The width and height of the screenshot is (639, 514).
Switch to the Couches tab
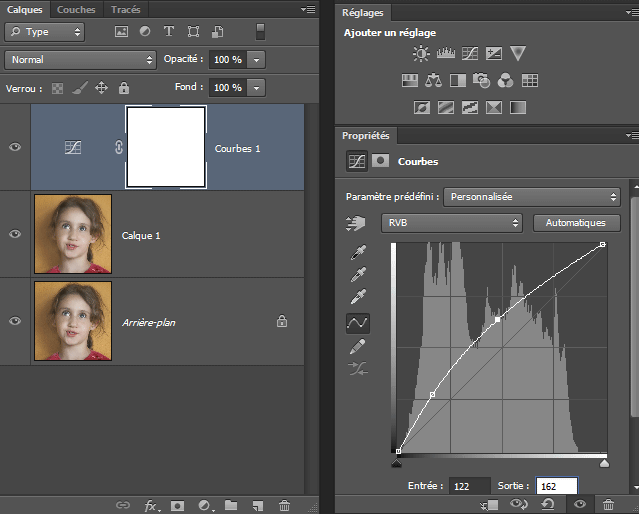click(76, 10)
